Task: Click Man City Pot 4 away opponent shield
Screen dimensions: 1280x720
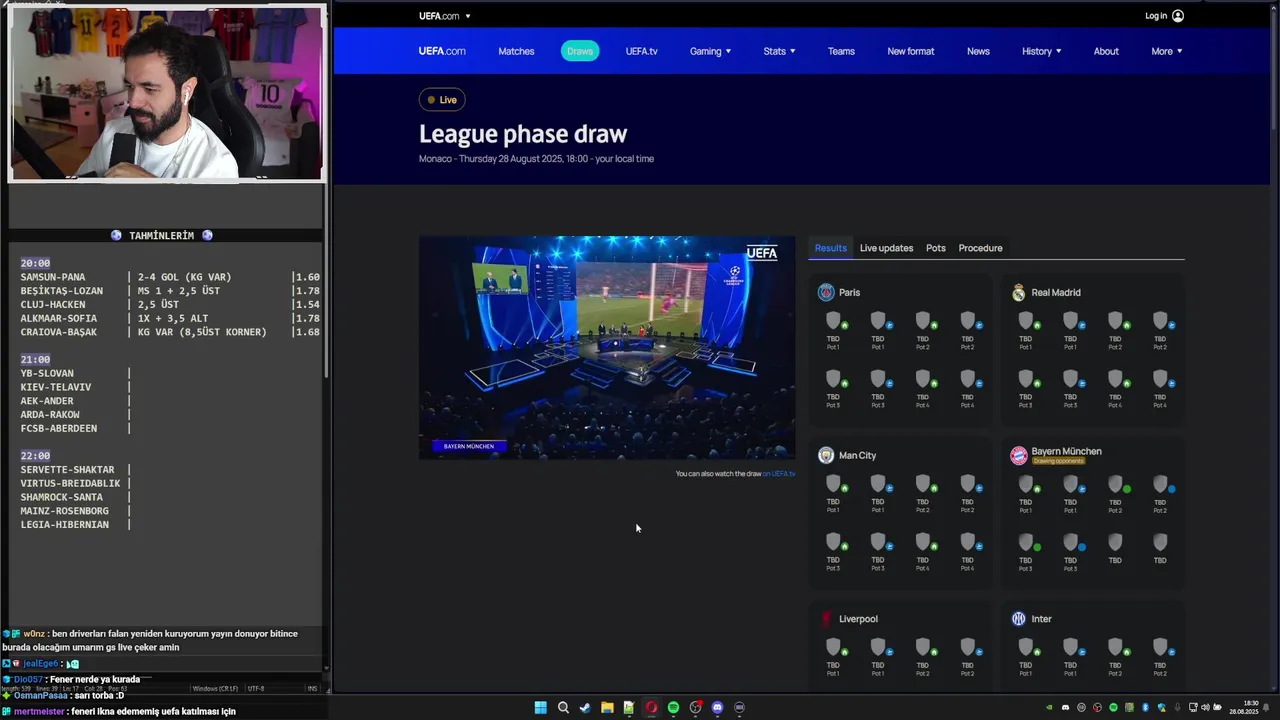Action: (967, 541)
